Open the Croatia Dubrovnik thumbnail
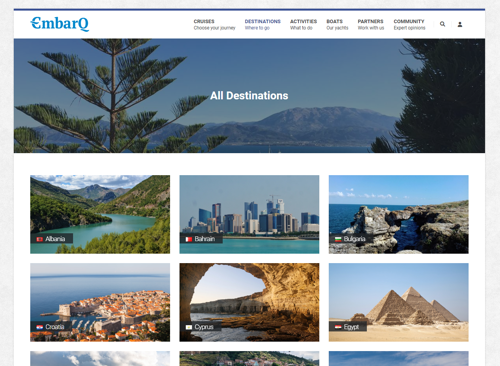Viewport: 500px width, 366px height. pos(100,302)
